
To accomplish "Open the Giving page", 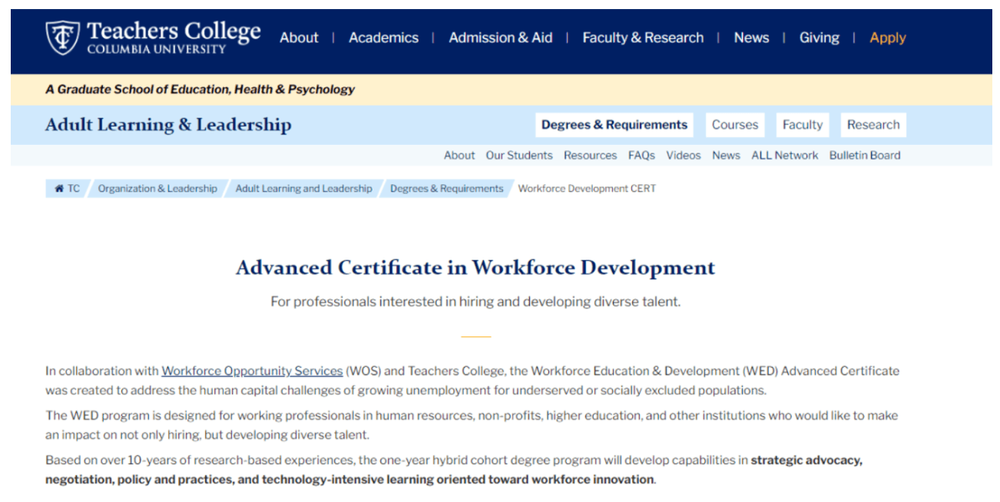I will (819, 38).
